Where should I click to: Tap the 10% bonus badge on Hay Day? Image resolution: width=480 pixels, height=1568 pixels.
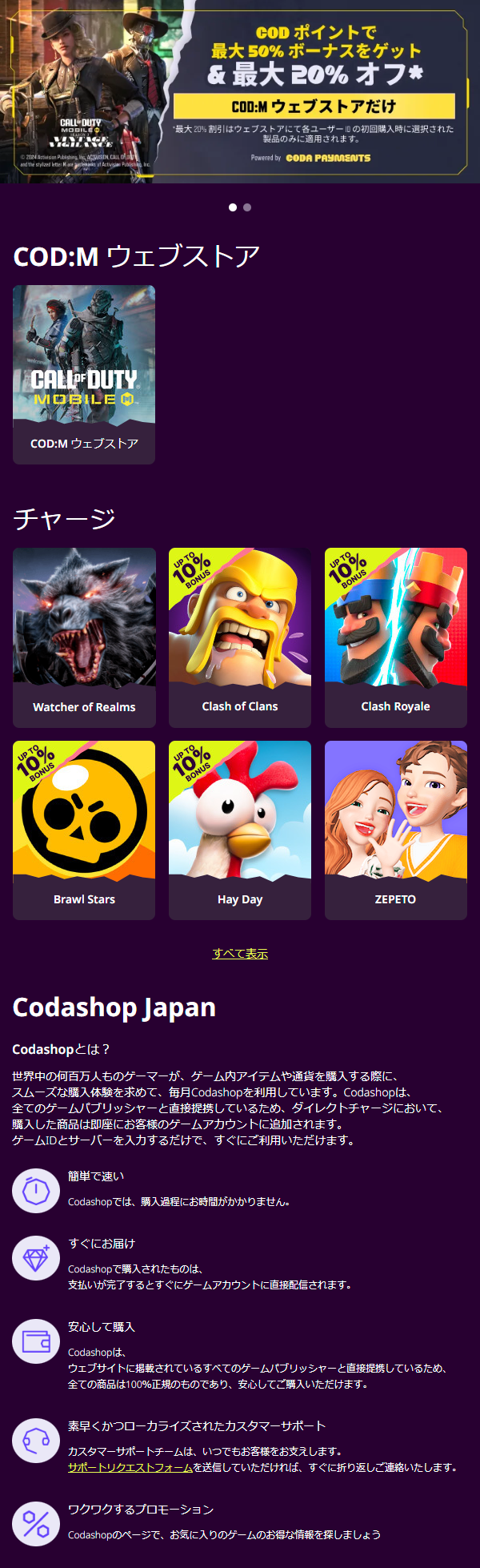pos(191,762)
